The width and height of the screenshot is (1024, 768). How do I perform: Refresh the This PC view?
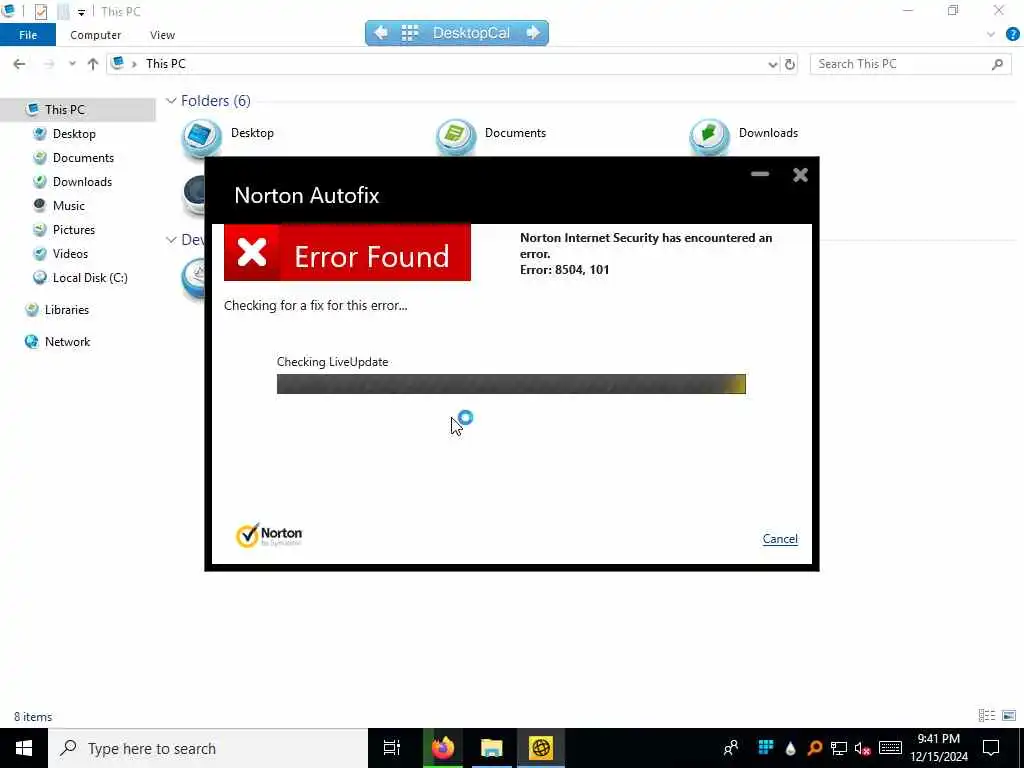[790, 64]
